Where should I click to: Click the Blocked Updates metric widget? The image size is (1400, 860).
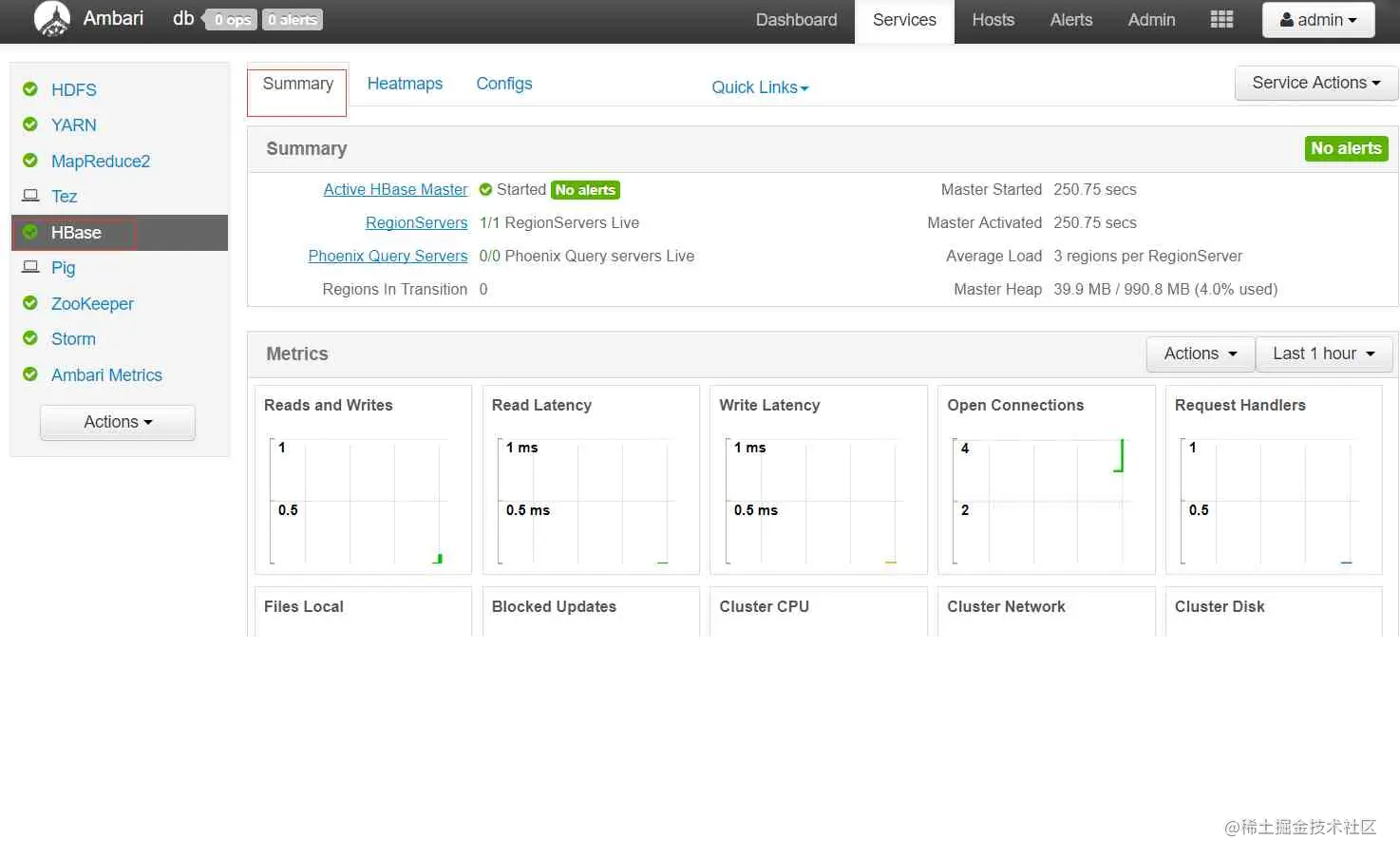591,611
